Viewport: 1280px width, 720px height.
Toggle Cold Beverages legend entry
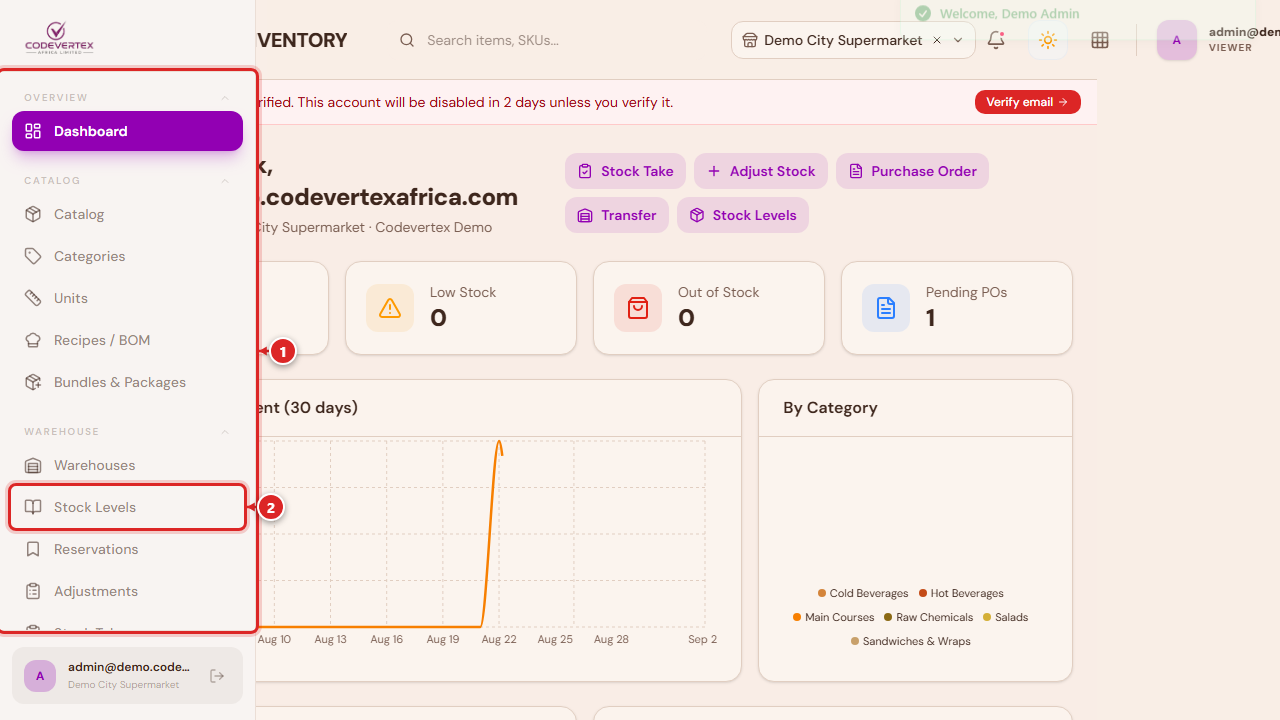point(863,593)
